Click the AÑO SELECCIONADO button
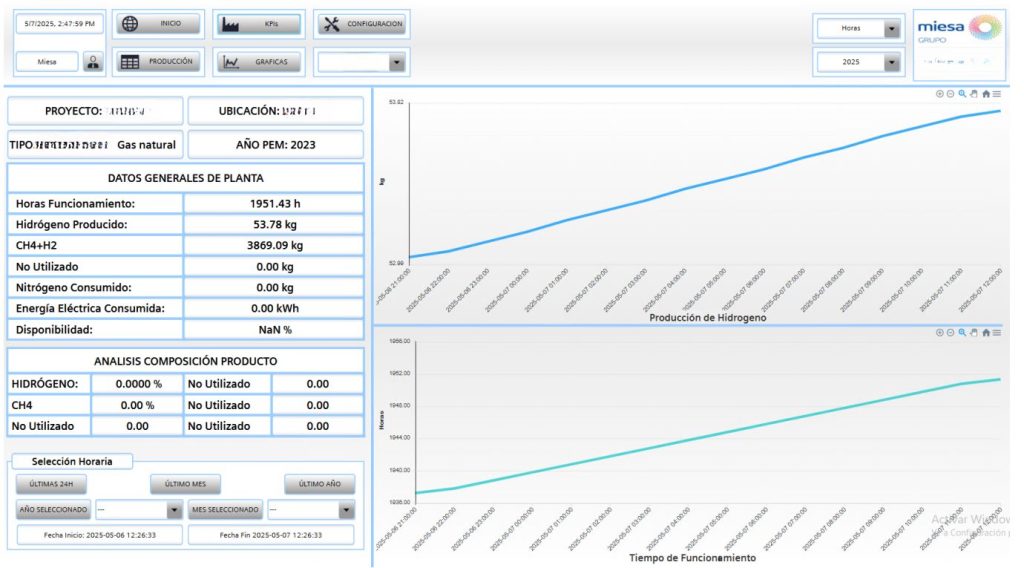 click(54, 510)
